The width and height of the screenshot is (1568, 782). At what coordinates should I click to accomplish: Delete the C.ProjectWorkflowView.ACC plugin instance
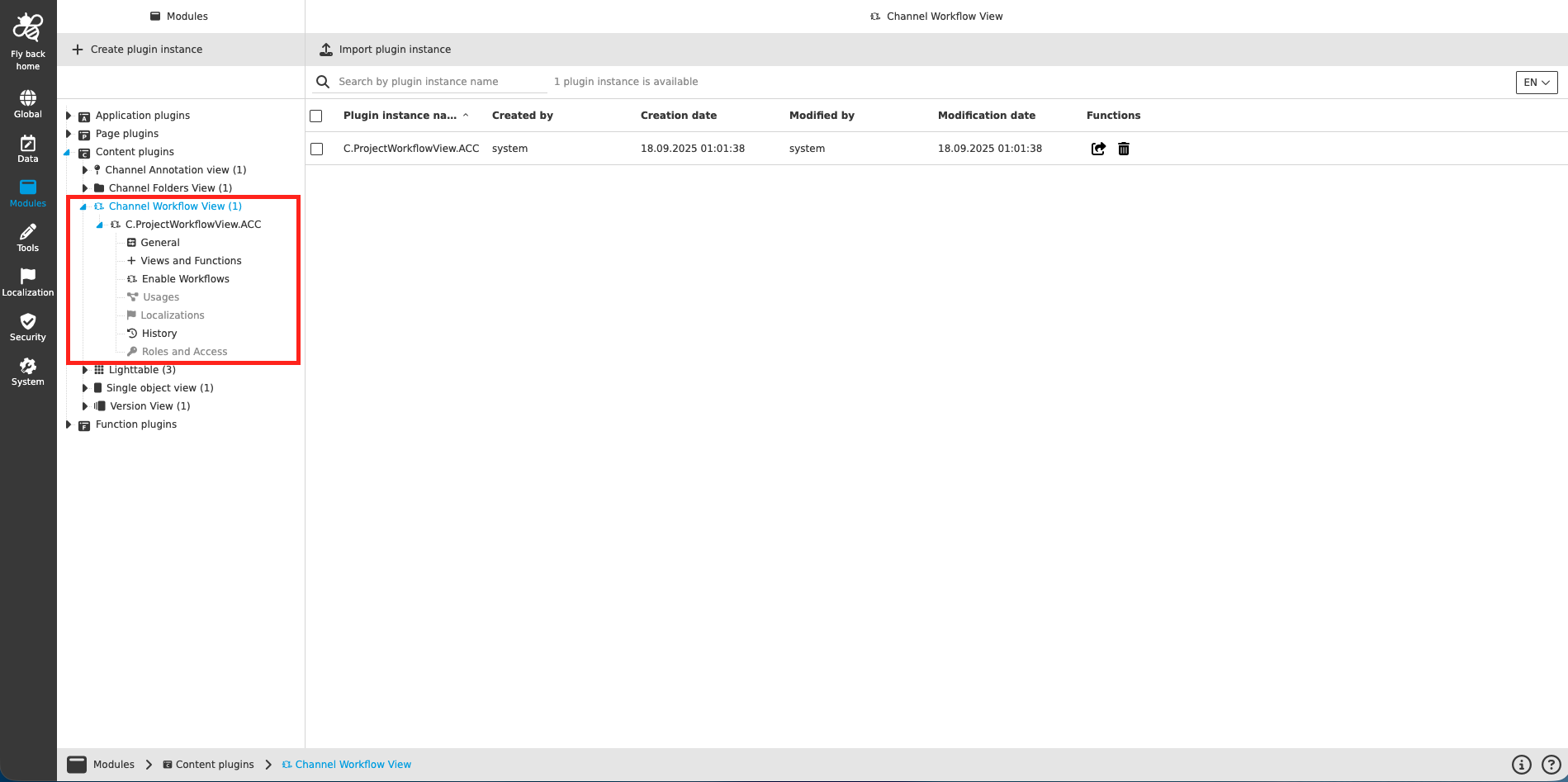point(1124,149)
